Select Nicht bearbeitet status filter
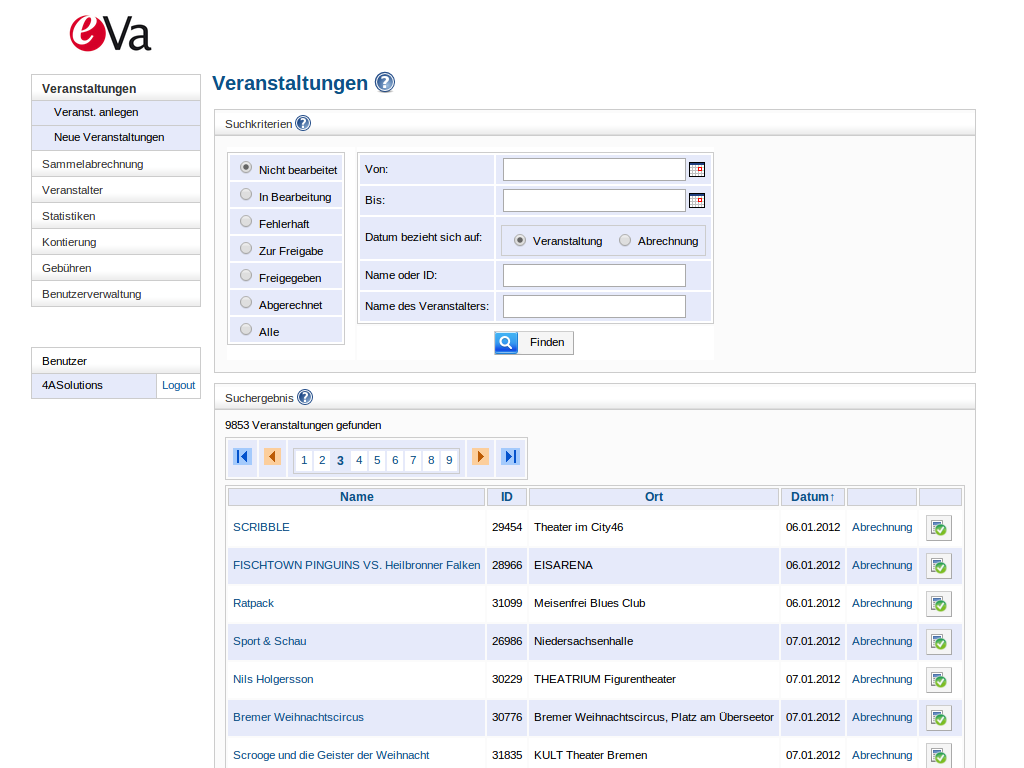 coord(246,168)
